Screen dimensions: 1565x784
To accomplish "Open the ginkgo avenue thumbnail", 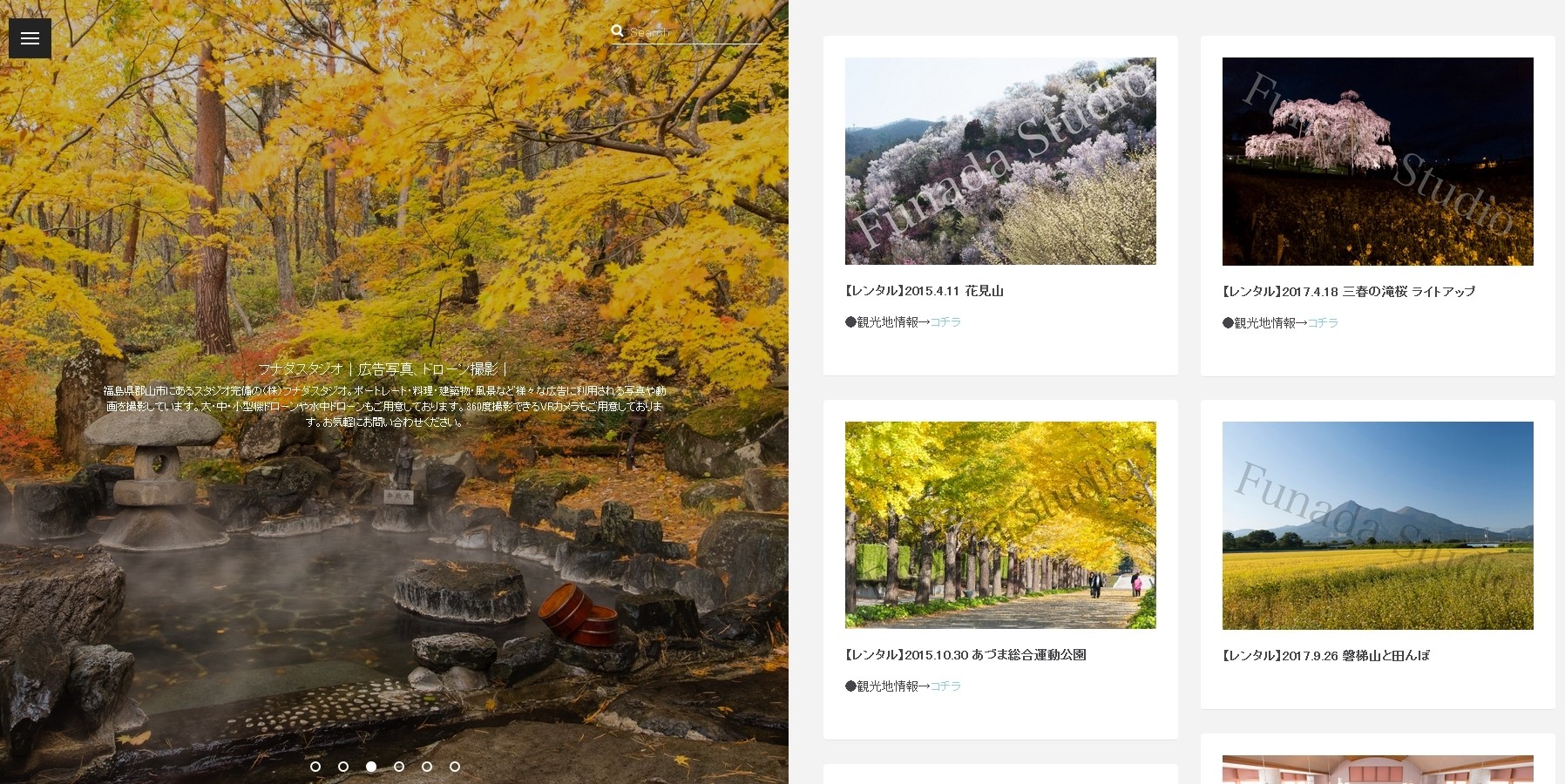I will click(1000, 525).
